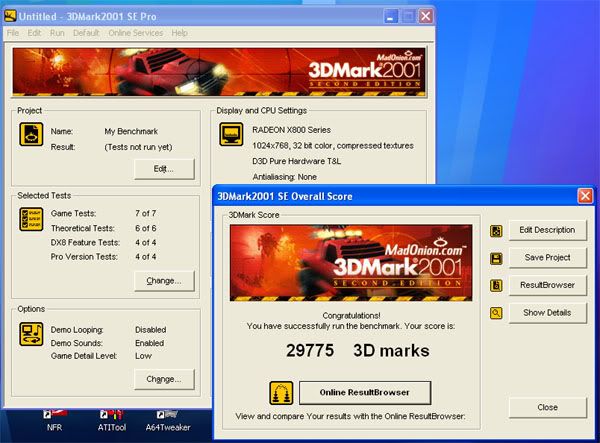Click the Save Project floppy disk icon
Screen dimensions: 600x443
(x=496, y=259)
